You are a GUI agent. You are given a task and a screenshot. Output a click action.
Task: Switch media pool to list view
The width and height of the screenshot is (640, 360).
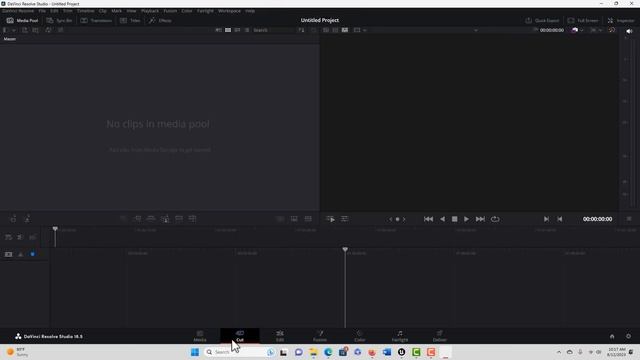pyautogui.click(x=247, y=30)
